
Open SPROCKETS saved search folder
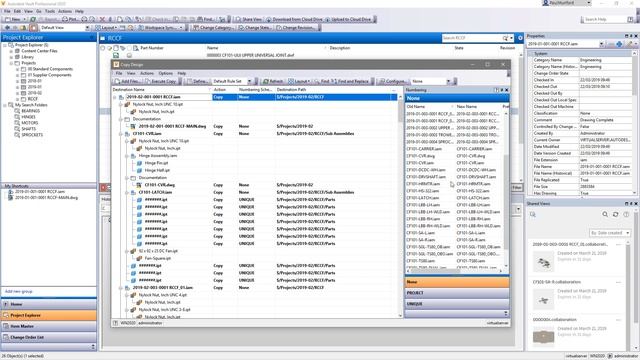pyautogui.click(x=32, y=135)
